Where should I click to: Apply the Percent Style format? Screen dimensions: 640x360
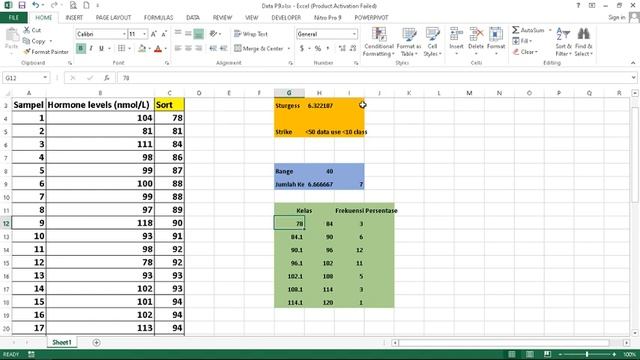pos(318,49)
